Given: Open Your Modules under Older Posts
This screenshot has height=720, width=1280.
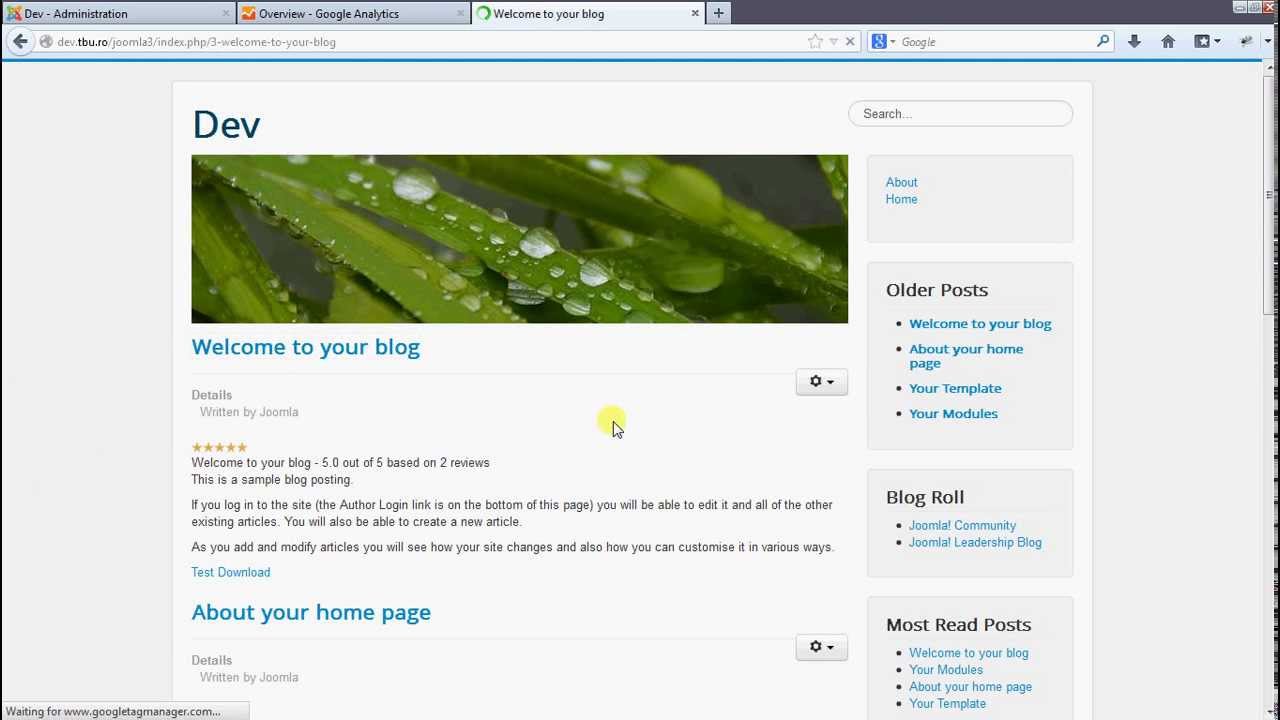Looking at the screenshot, I should coord(953,413).
